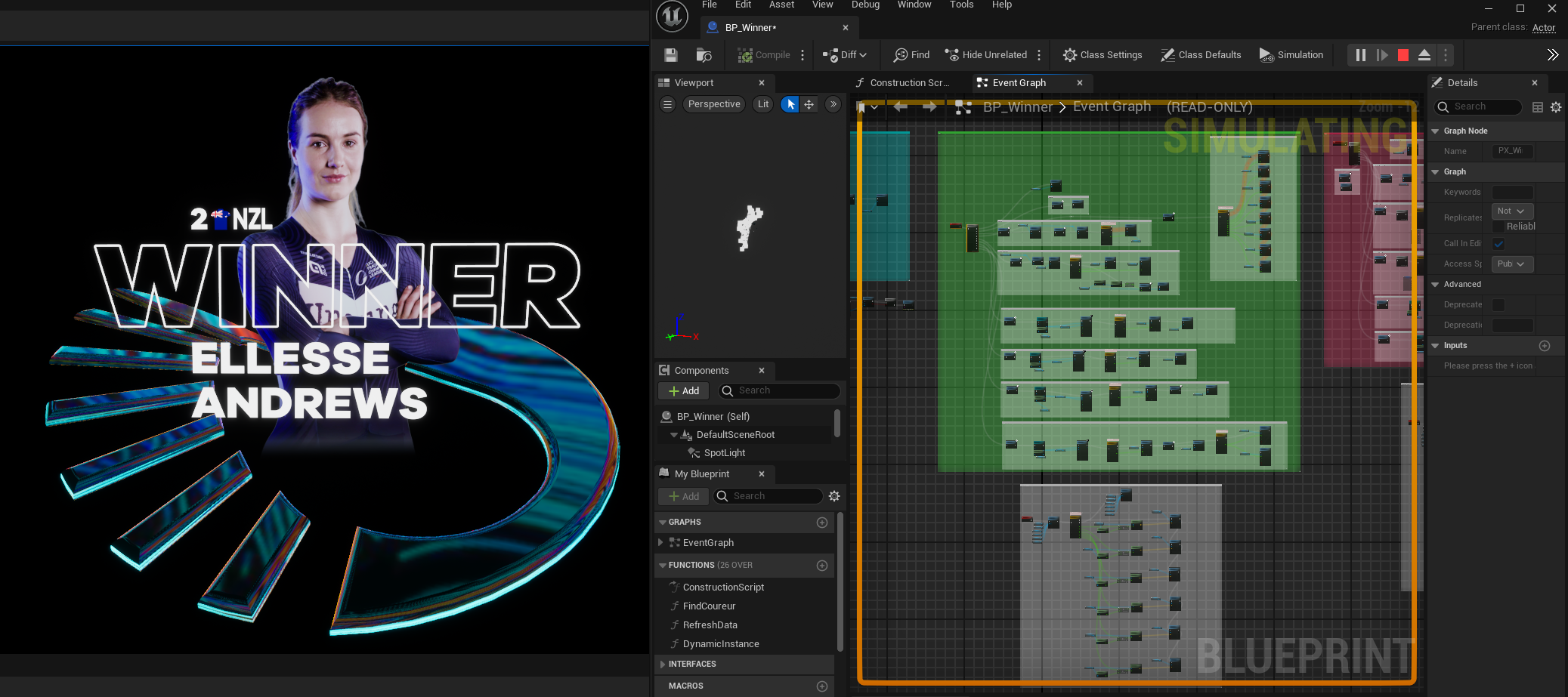Open Class Defaults

click(1201, 55)
